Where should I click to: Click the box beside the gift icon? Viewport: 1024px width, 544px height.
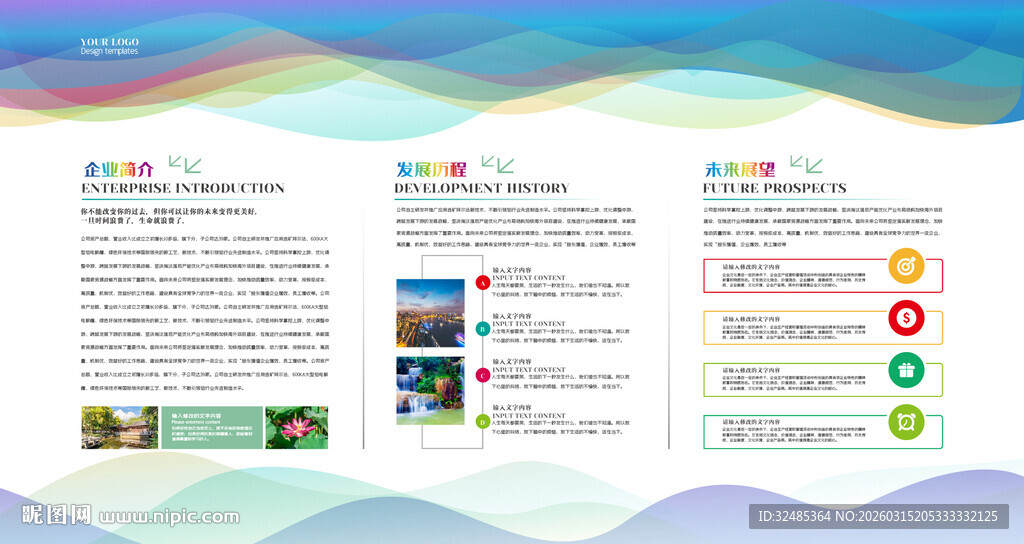point(823,379)
